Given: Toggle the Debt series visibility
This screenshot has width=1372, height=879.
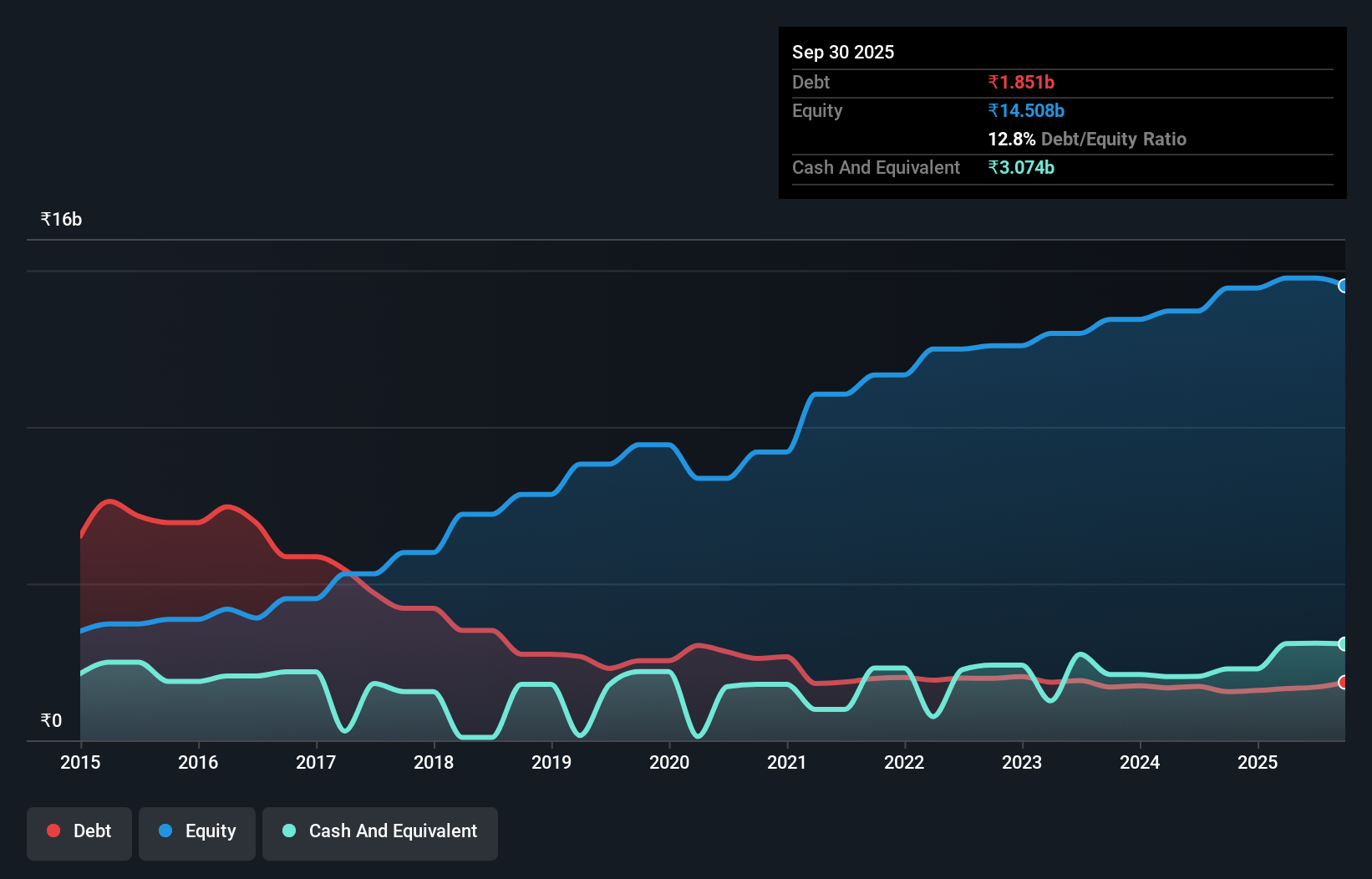Looking at the screenshot, I should pos(79,831).
